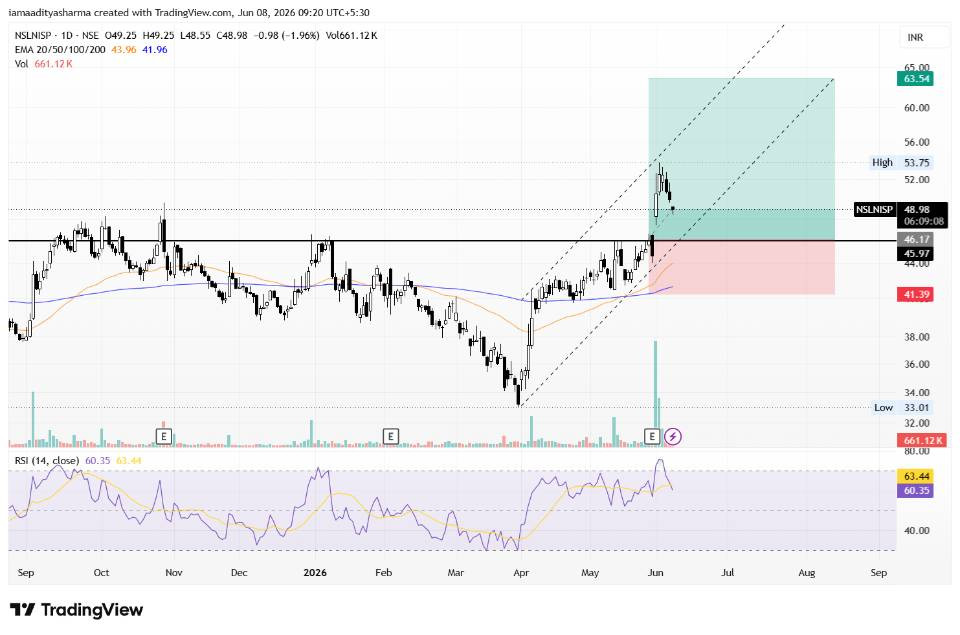This screenshot has height=635, width=960.
Task: Click the Aug label on the time axis
Action: [x=807, y=573]
